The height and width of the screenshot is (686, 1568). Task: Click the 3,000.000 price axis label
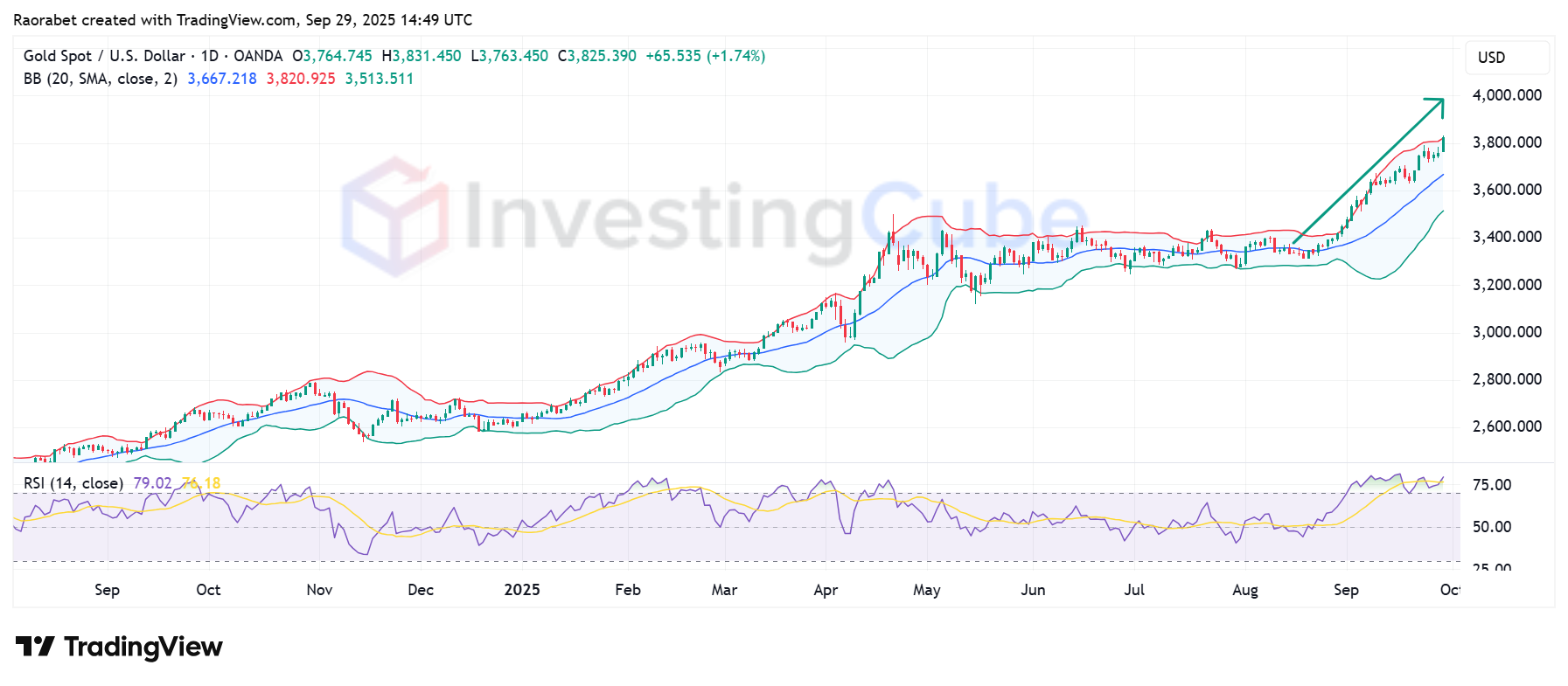1507,332
